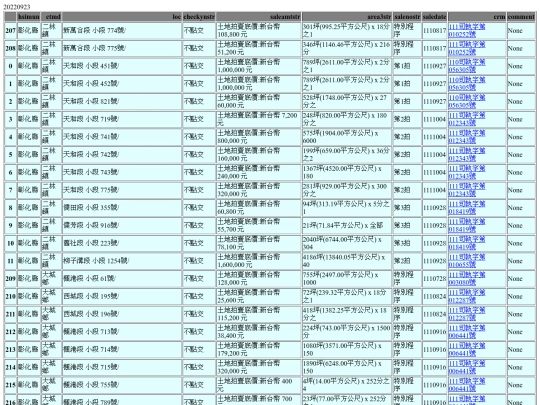This screenshot has width=540, height=405.
Task: Open the crm case link in row 214
Action: click(467, 367)
